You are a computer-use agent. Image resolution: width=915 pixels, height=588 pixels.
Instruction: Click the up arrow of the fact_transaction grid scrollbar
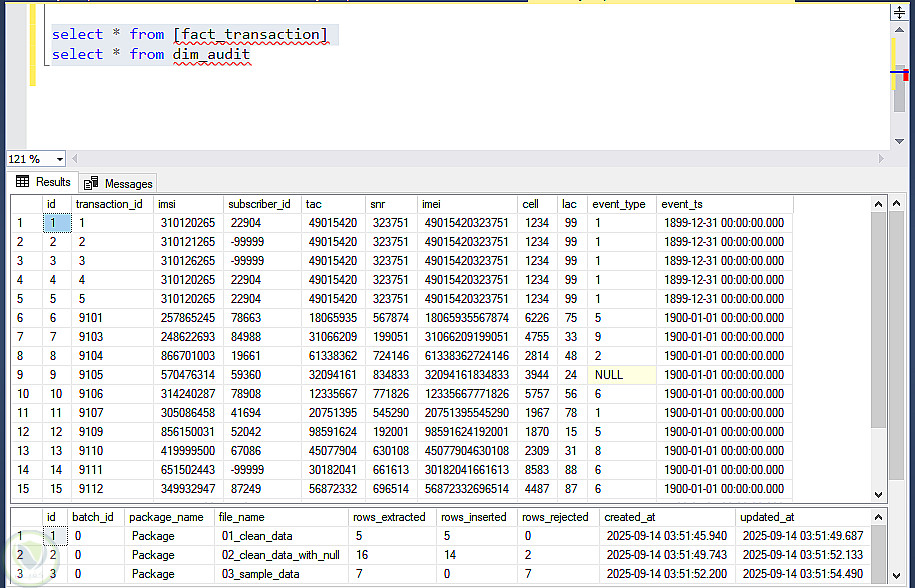[x=879, y=204]
